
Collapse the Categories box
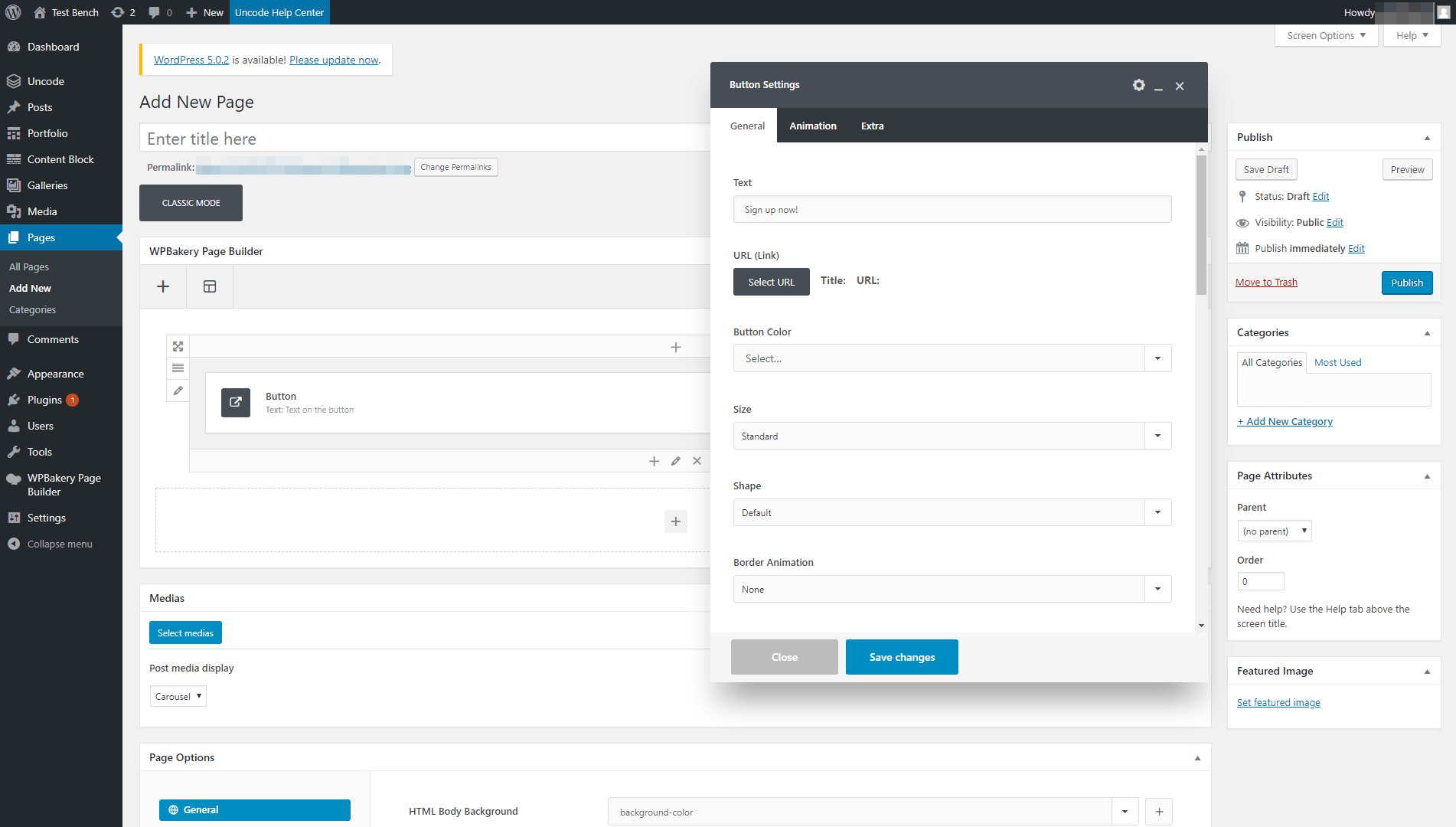pos(1427,333)
